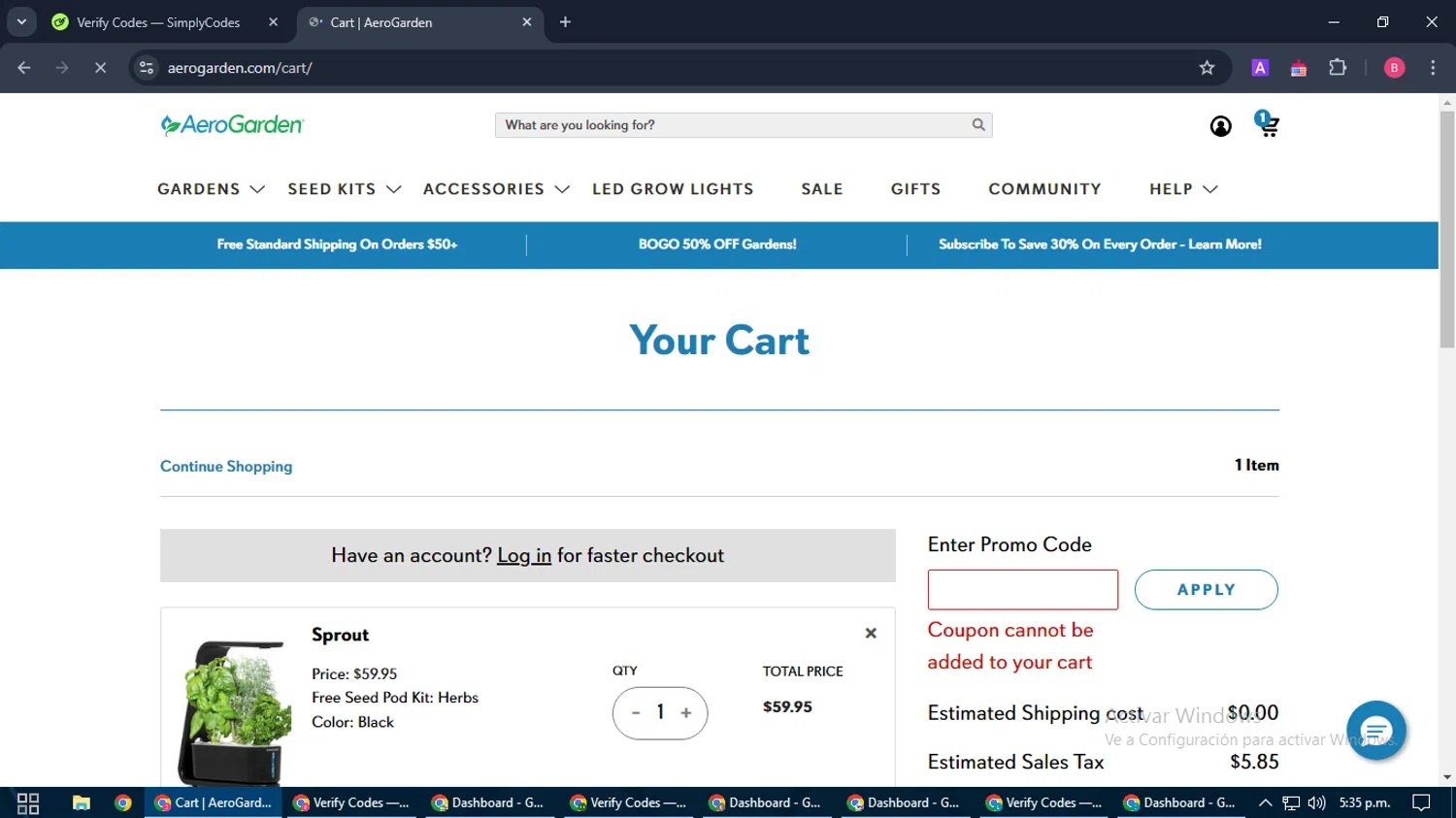Click Continue Shopping
1456x818 pixels.
tap(226, 467)
